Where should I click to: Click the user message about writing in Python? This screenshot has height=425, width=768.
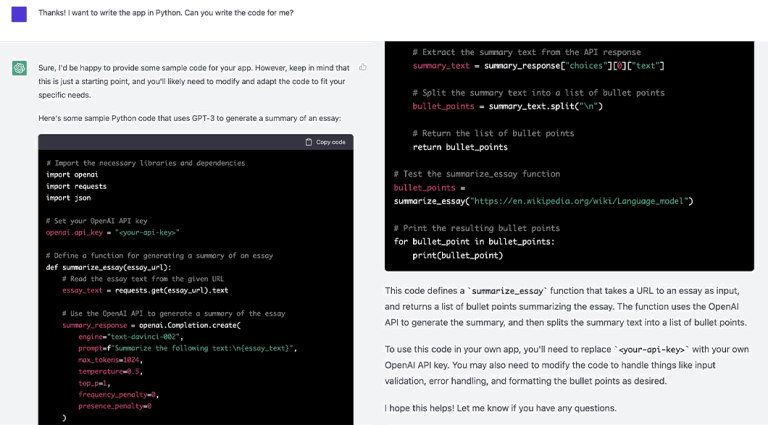point(173,11)
